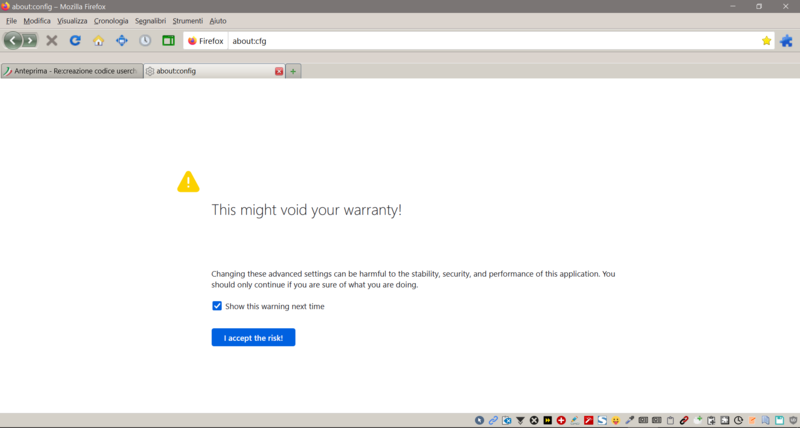Click the red square hammer status icon
The width and height of the screenshot is (800, 428).
pyautogui.click(x=589, y=420)
